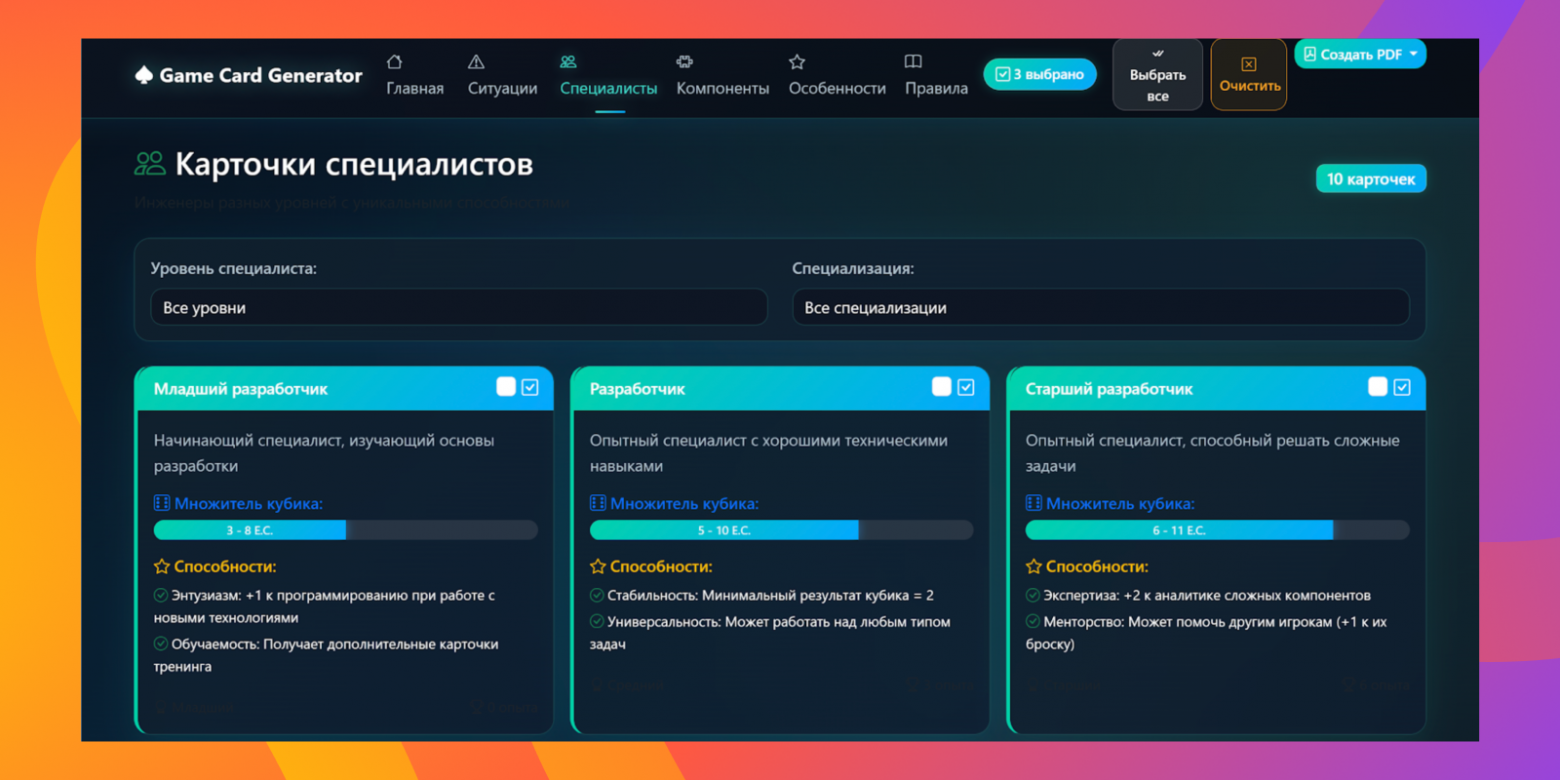Click the star icon in Старший разработчик card
The height and width of the screenshot is (780, 1560).
click(1033, 566)
